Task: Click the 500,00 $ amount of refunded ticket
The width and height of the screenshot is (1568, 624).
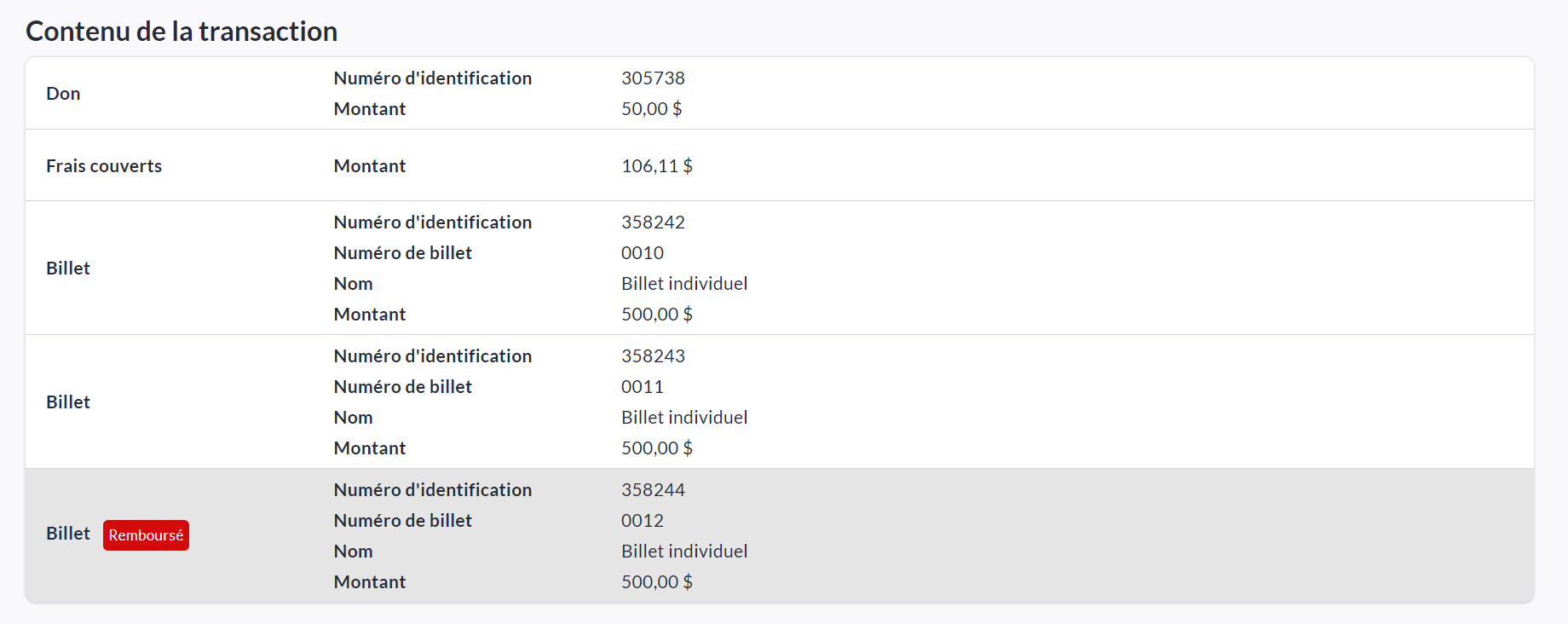Action: click(x=656, y=582)
